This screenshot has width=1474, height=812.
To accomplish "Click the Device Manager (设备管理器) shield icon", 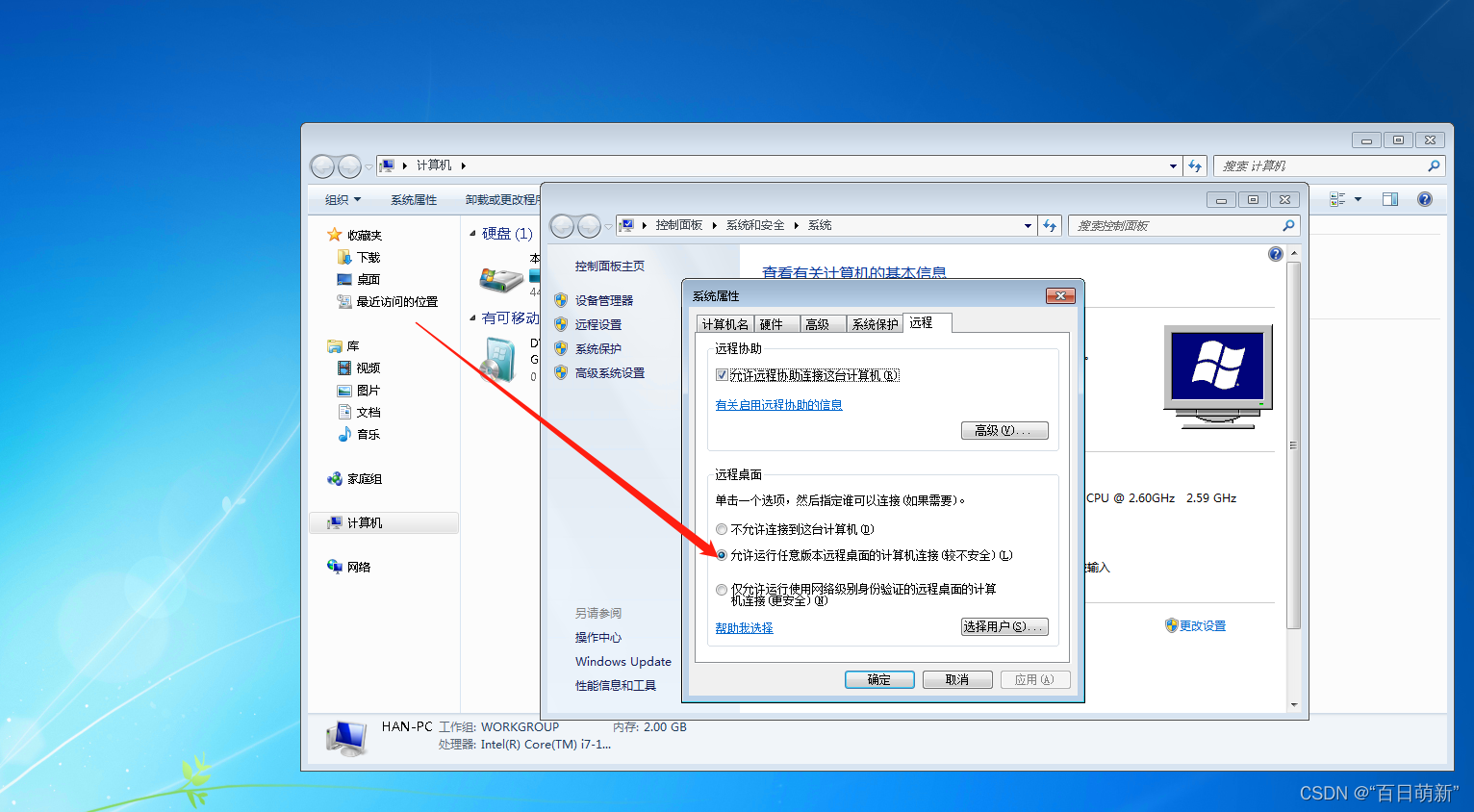I will point(561,300).
